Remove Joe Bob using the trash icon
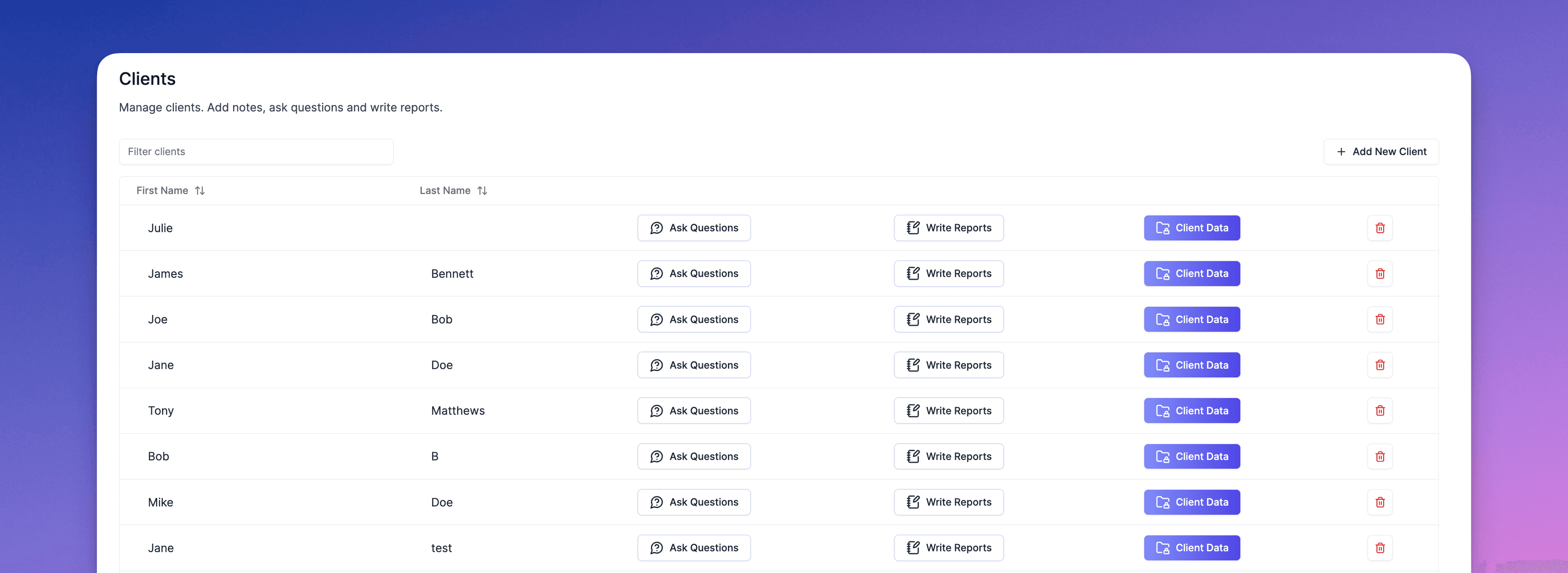 click(1379, 319)
